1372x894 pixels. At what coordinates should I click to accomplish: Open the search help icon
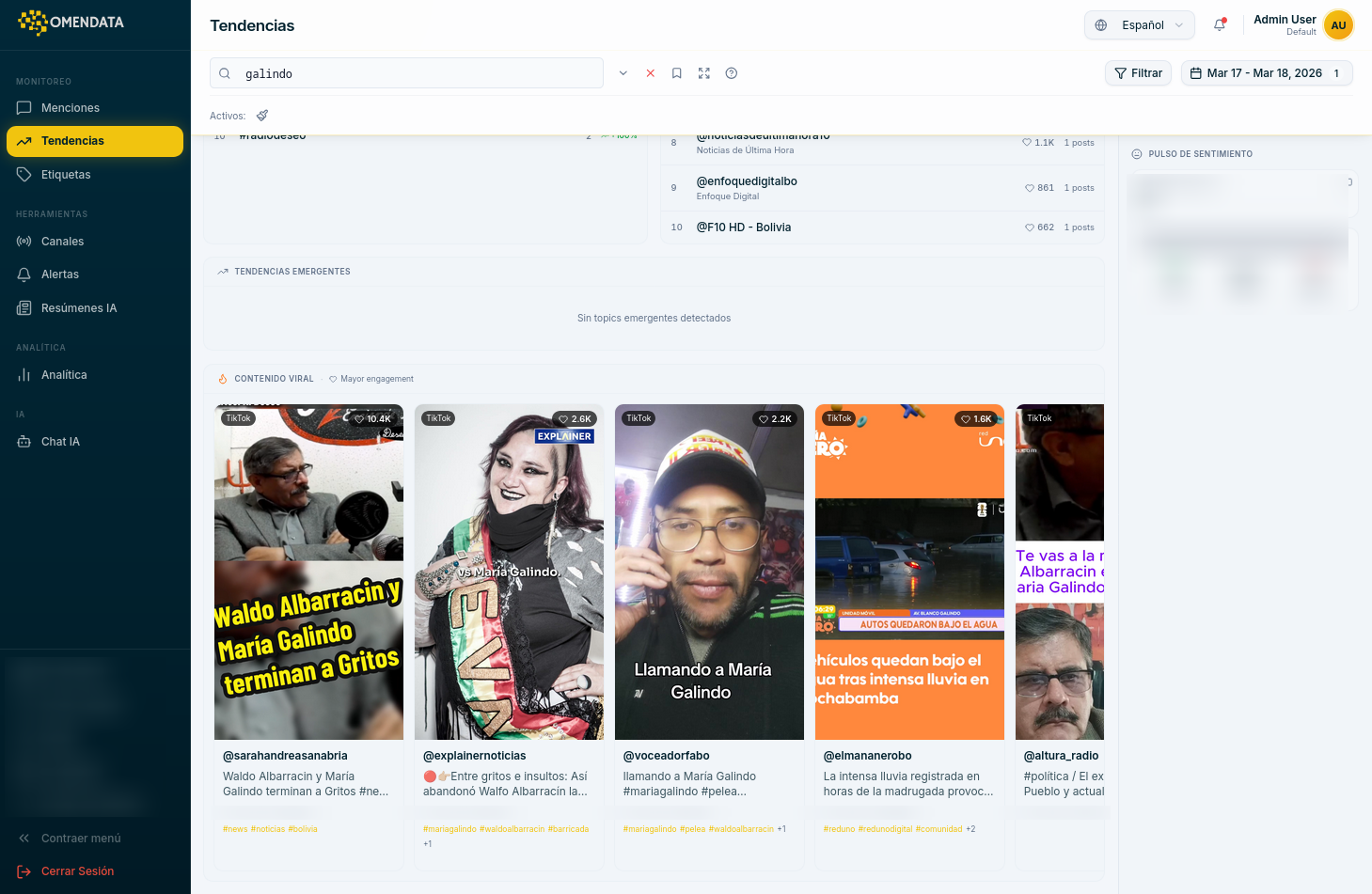pos(731,72)
